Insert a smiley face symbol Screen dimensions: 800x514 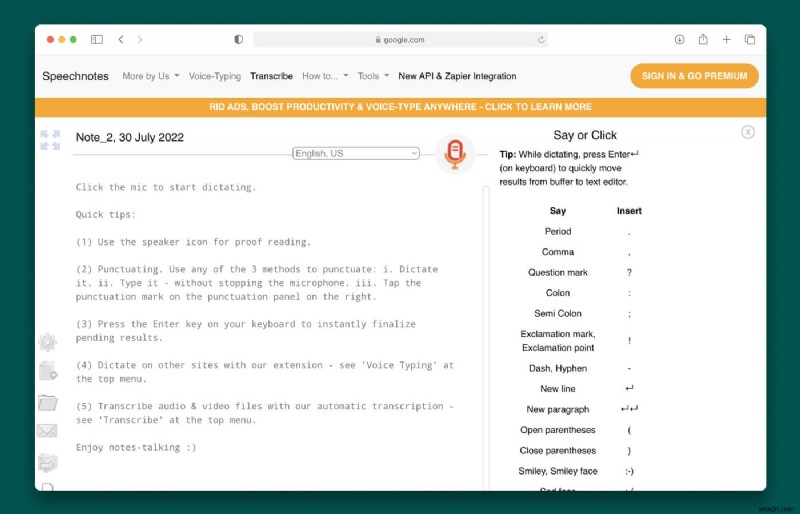(629, 471)
